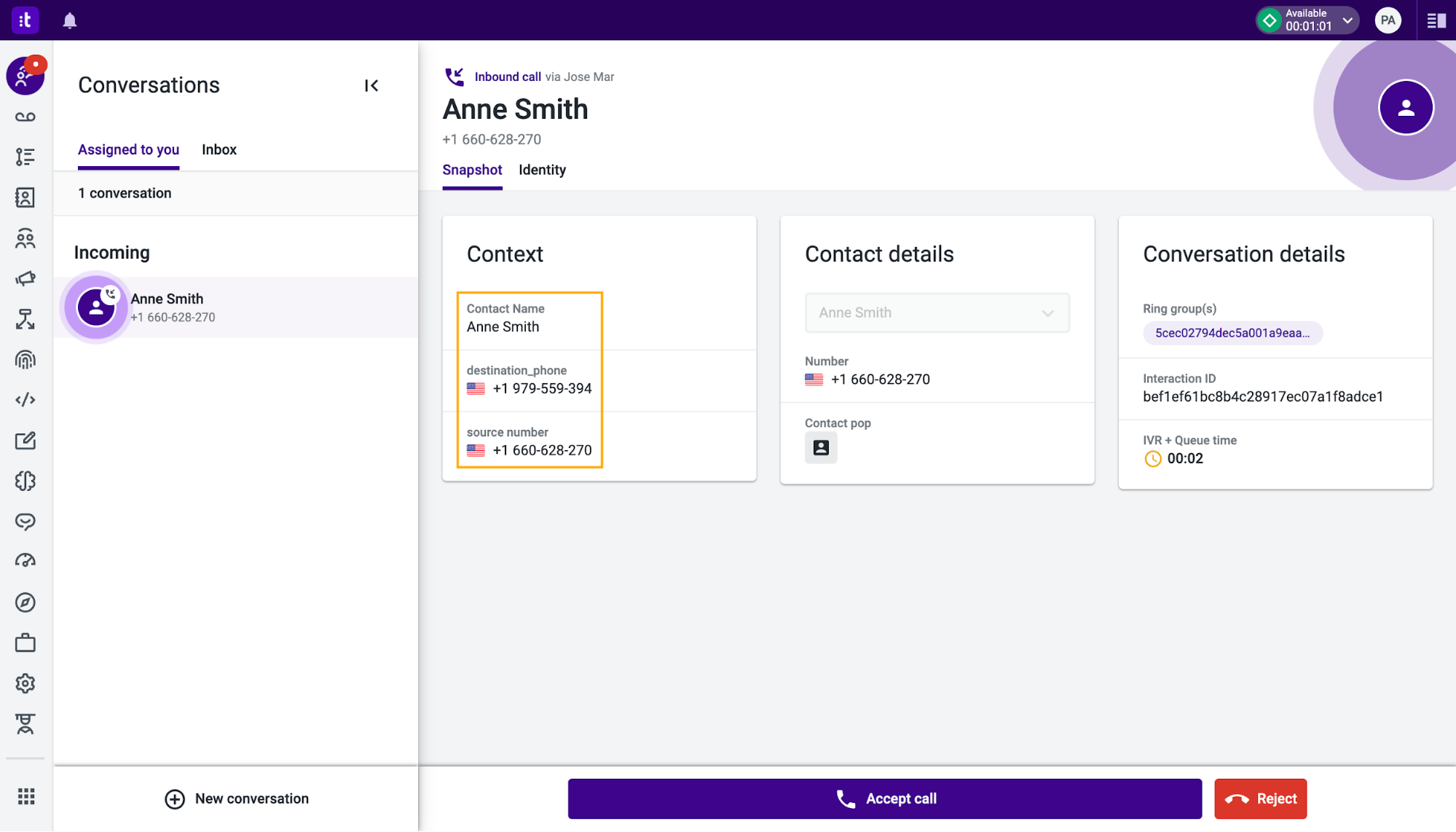Switch to the Inbox tab

(219, 149)
